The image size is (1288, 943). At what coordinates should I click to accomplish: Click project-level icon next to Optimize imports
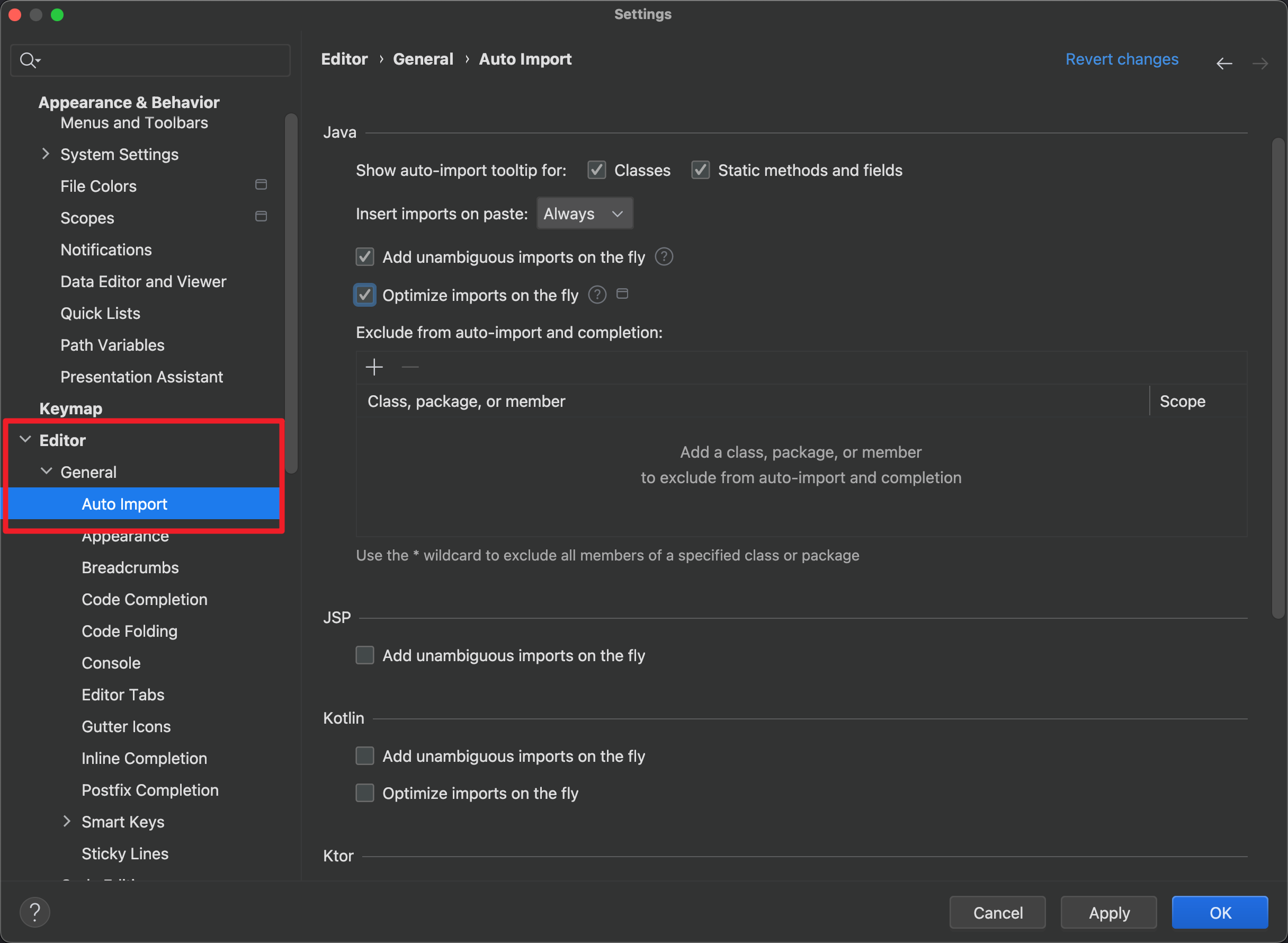(x=622, y=294)
